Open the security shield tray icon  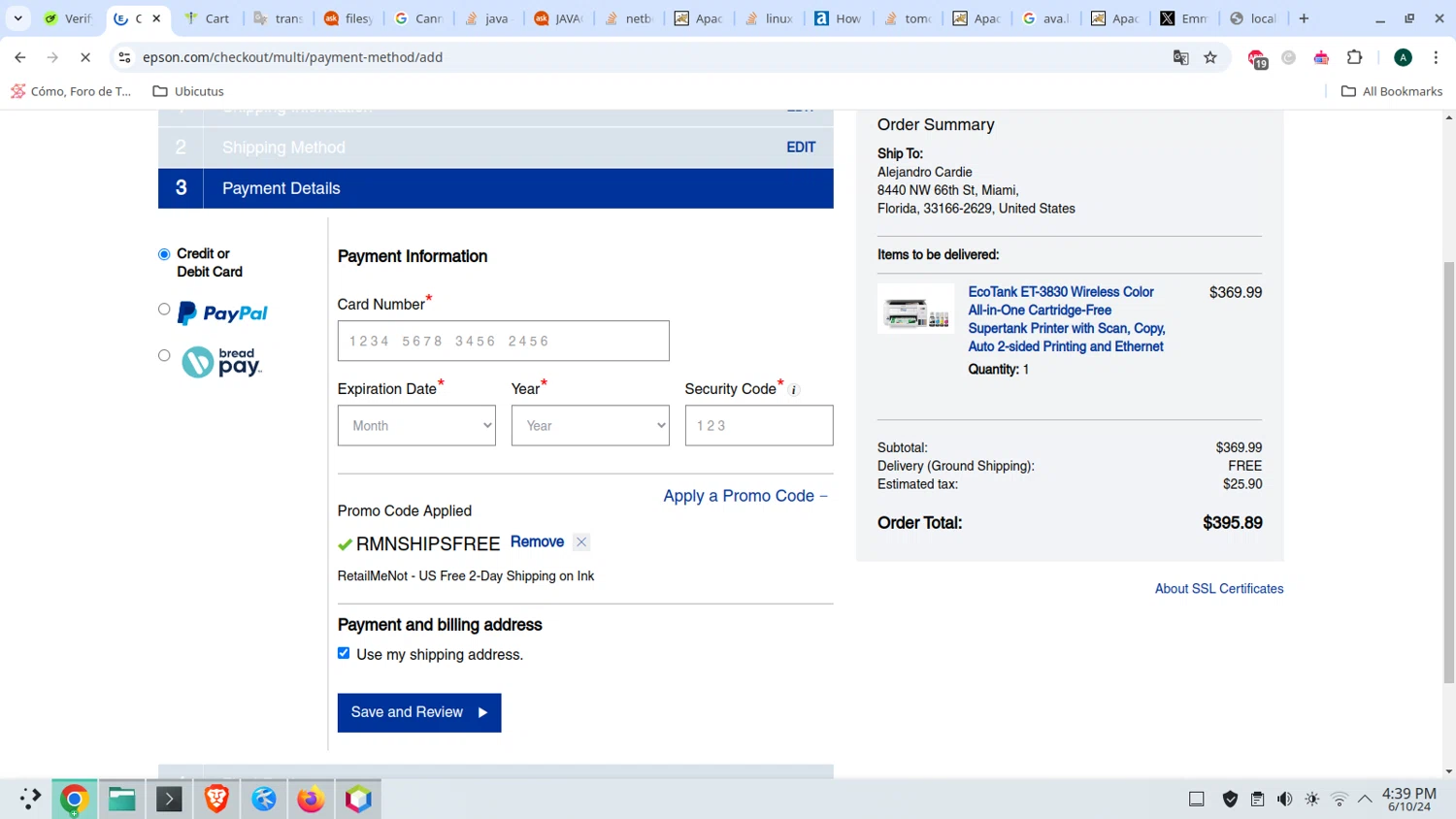coord(1230,799)
